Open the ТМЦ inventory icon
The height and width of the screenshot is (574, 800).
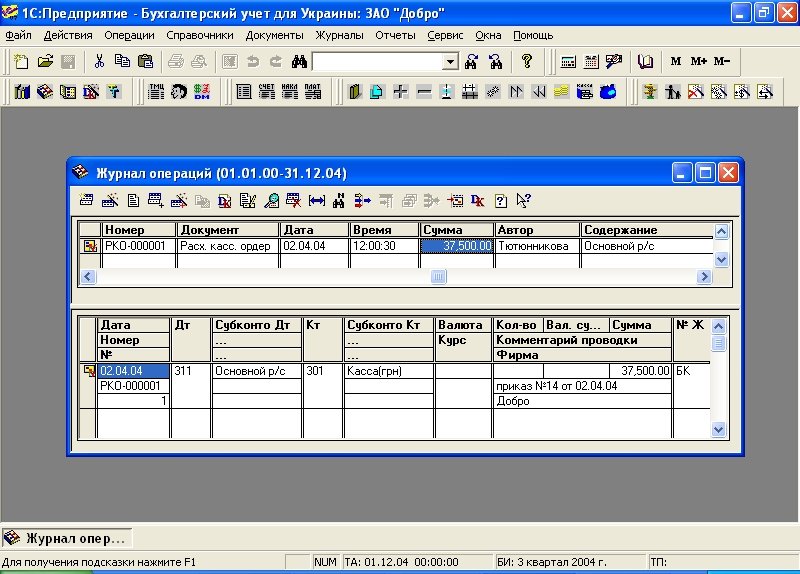pos(156,92)
